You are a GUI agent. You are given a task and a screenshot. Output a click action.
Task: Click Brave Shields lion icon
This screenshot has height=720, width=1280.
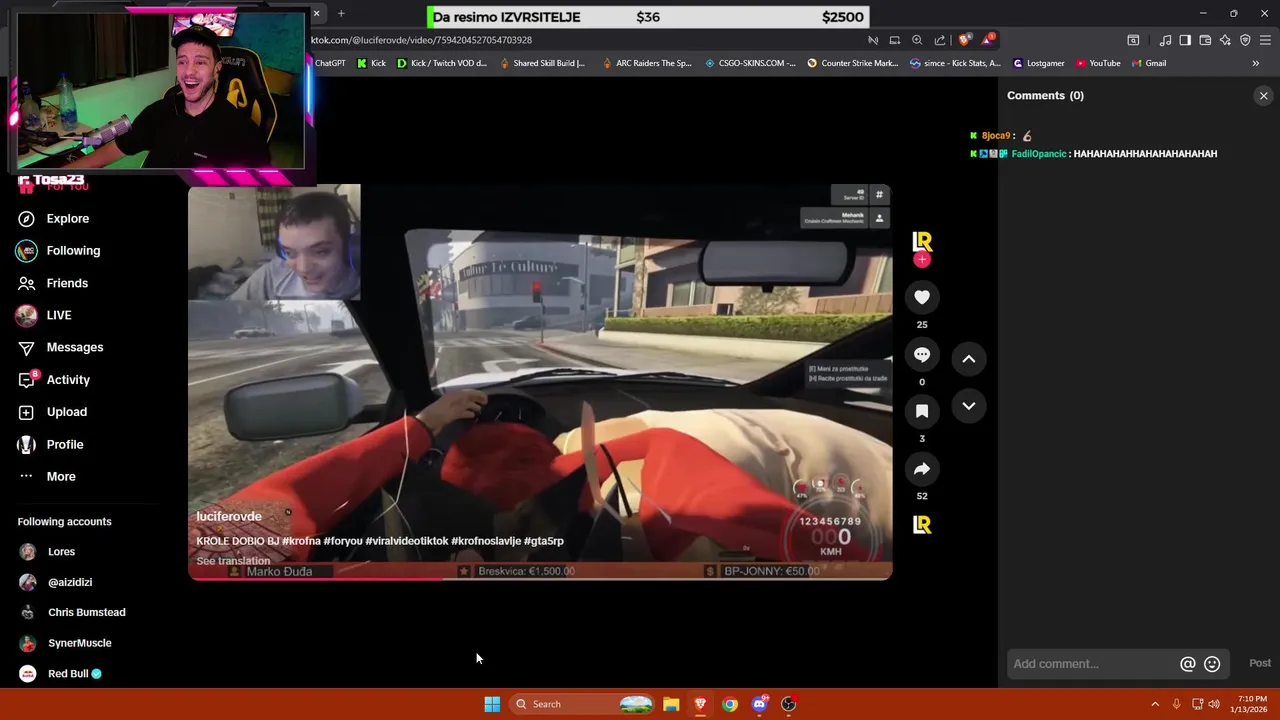coord(964,40)
